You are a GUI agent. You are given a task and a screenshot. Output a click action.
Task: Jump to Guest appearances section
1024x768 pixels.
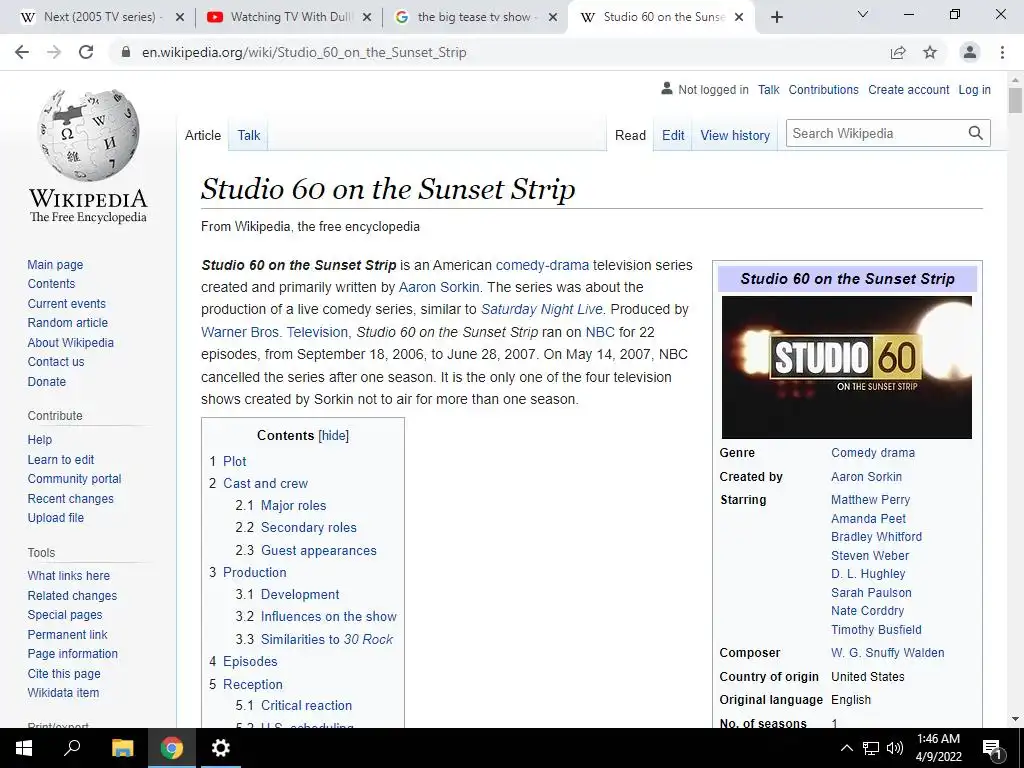pos(319,551)
